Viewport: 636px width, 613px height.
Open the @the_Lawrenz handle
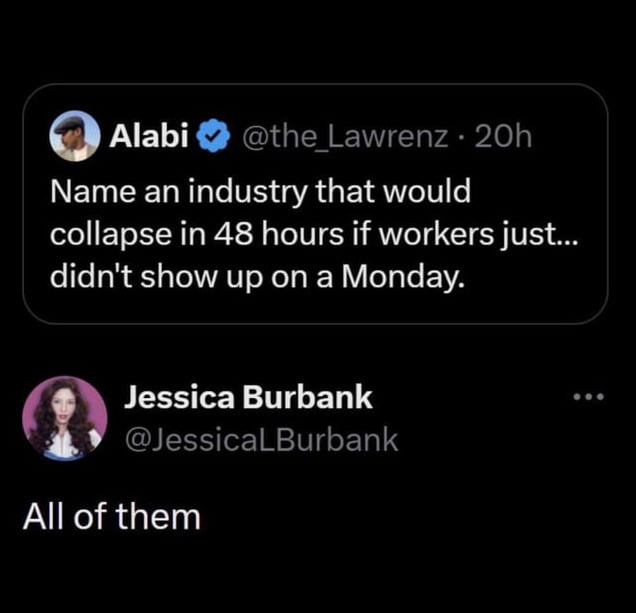(345, 137)
